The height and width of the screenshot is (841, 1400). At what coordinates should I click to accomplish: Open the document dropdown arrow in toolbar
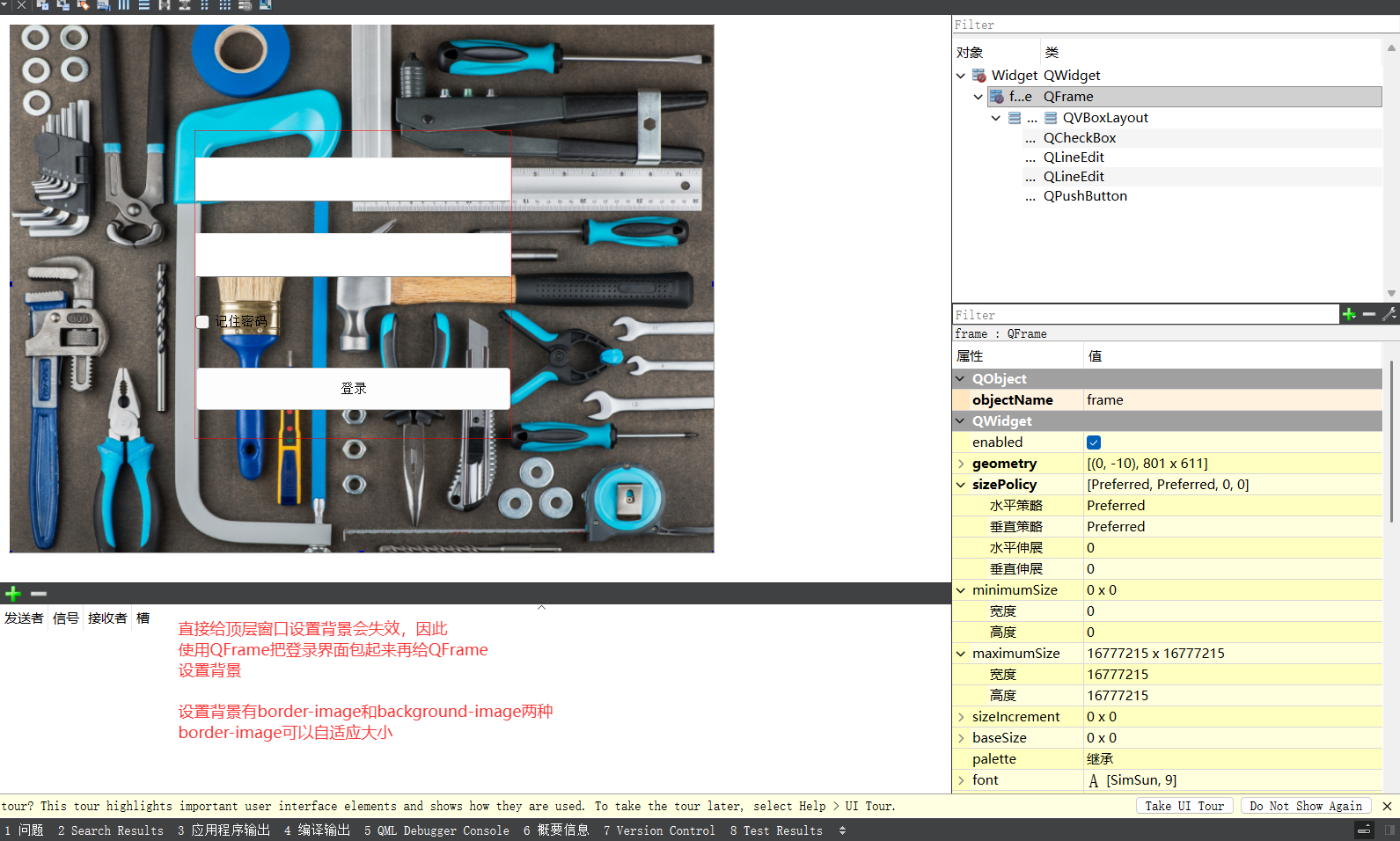(4, 4)
